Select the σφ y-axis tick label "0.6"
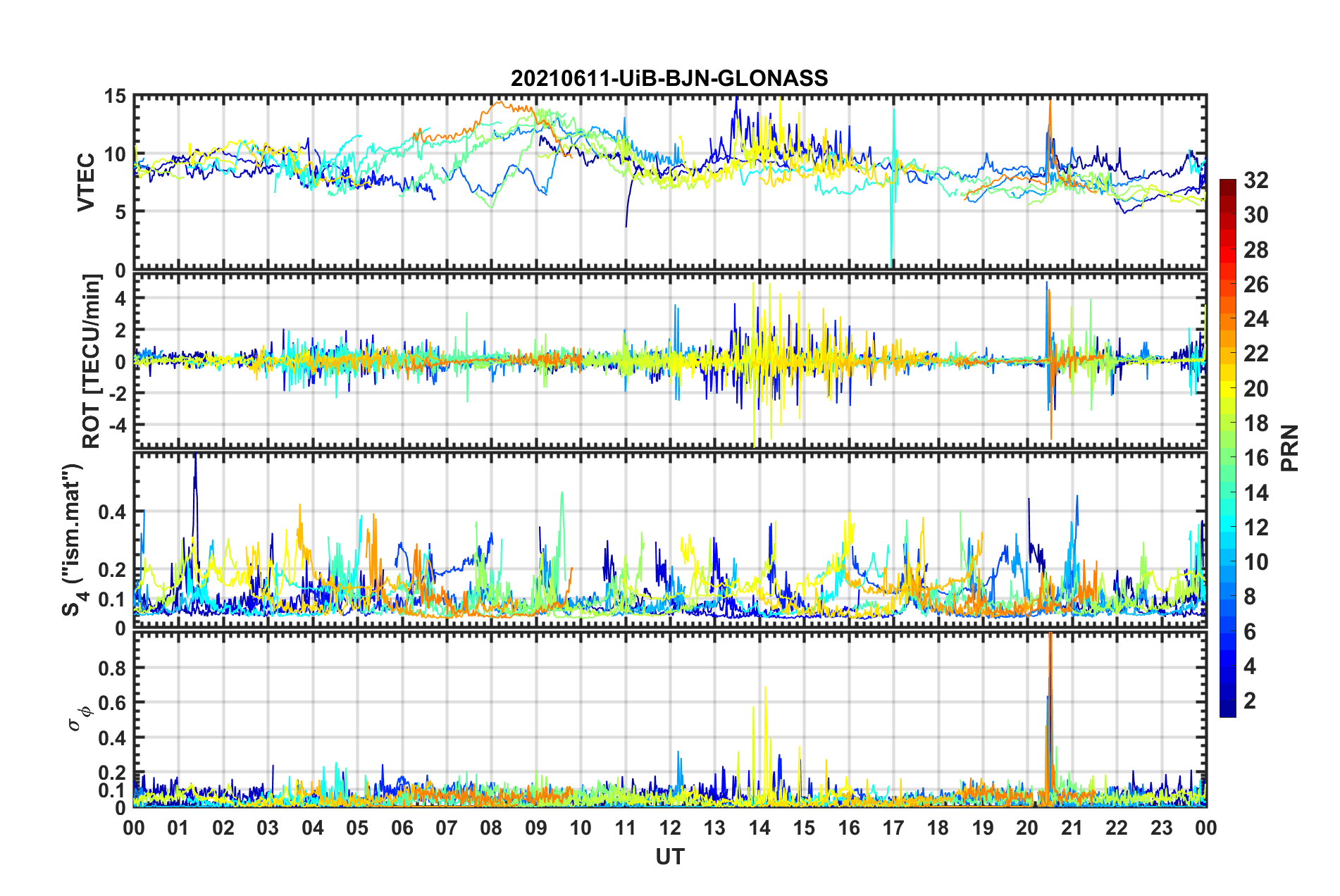The image size is (1340, 896). tap(113, 703)
